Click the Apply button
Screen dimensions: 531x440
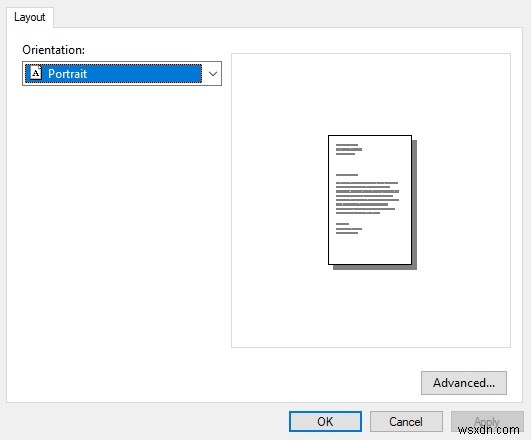[x=487, y=421]
